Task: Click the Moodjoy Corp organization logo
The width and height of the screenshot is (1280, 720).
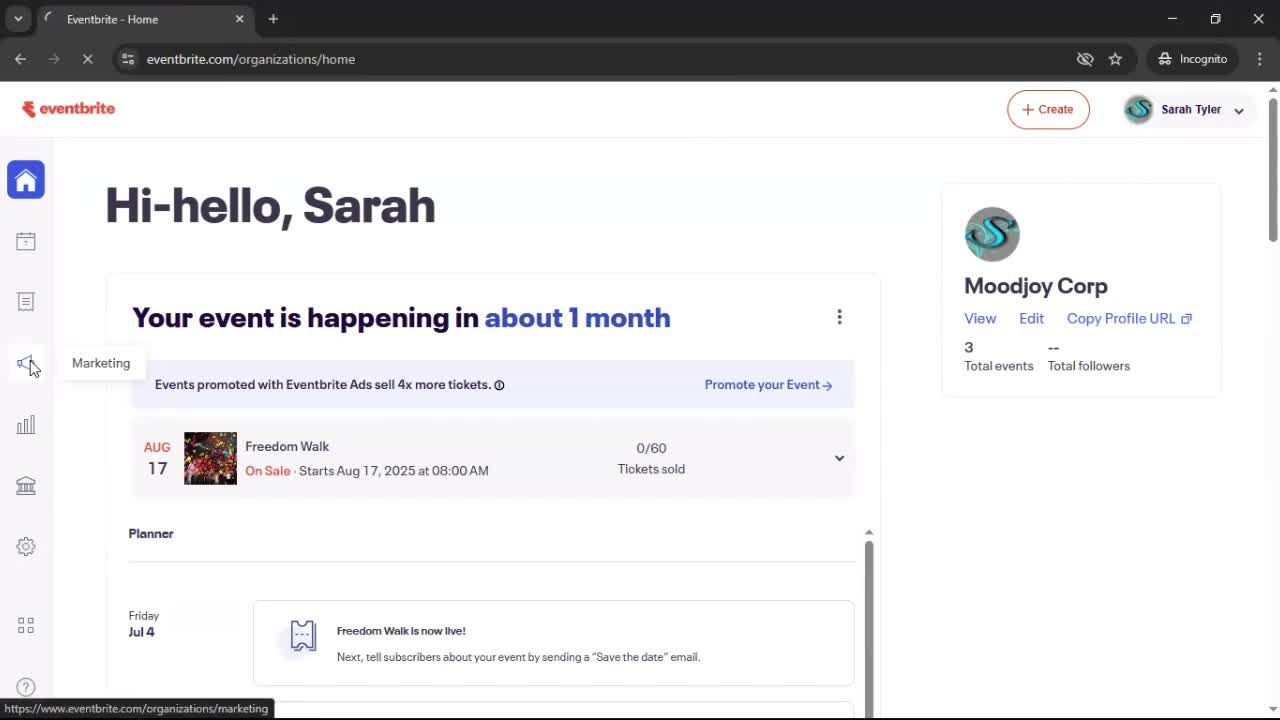Action: [x=992, y=234]
